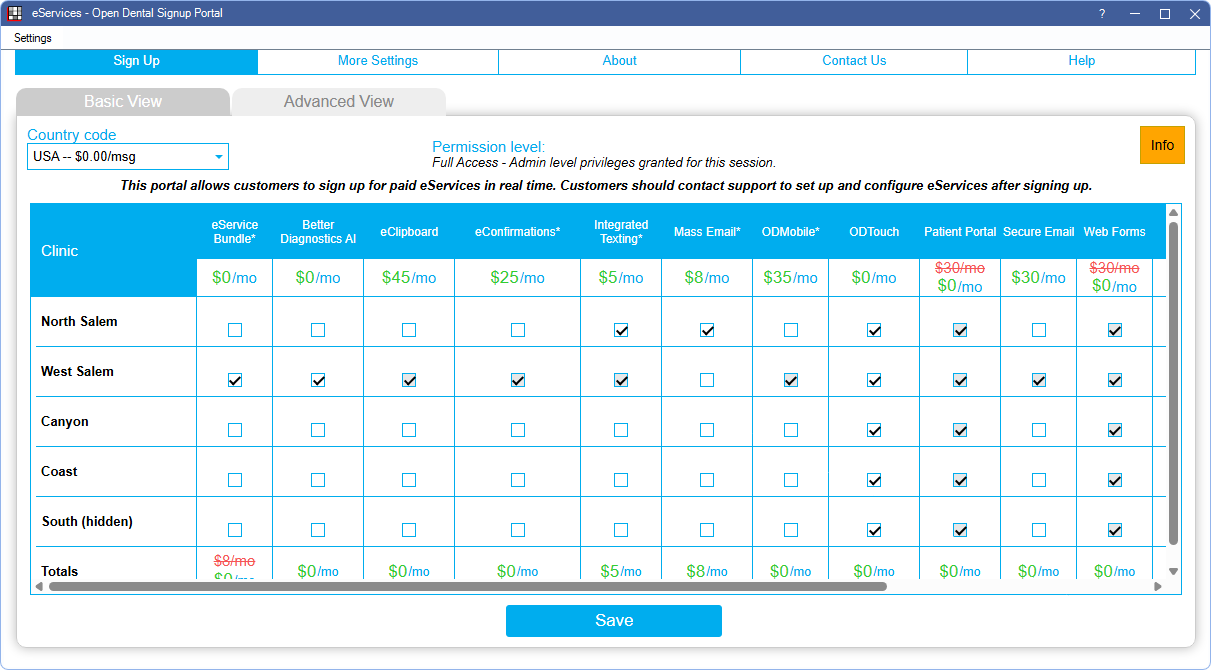
Task: Click the Save button
Action: [613, 621]
